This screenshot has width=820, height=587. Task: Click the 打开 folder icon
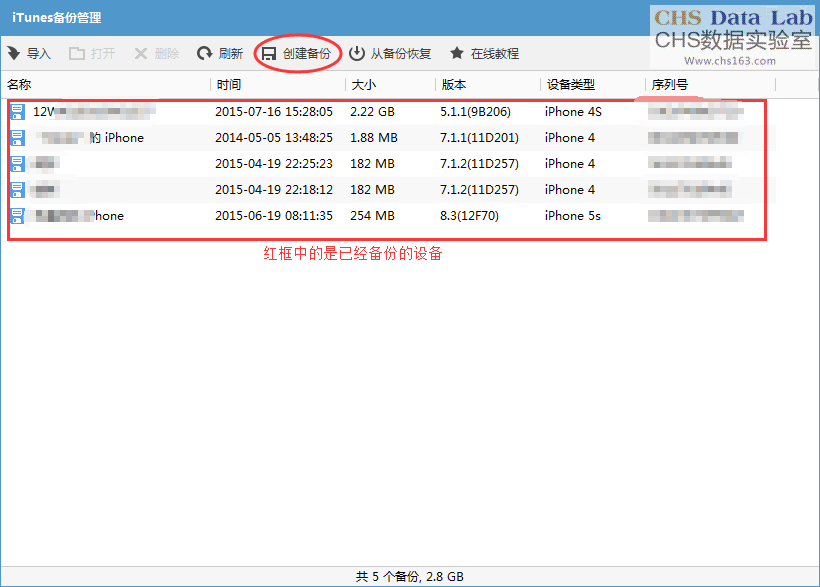tap(77, 53)
